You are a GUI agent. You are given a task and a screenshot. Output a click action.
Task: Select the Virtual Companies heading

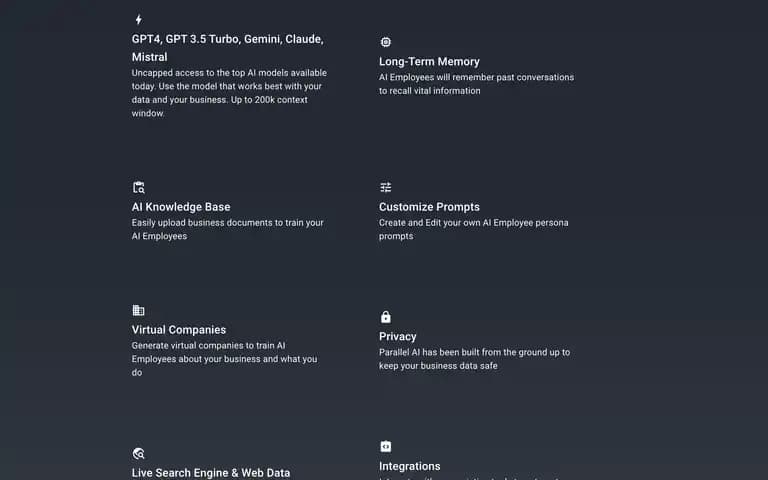click(x=179, y=330)
